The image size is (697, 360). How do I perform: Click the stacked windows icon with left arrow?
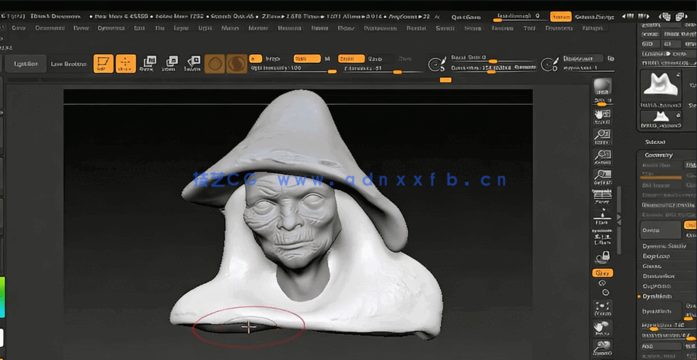coord(665,17)
